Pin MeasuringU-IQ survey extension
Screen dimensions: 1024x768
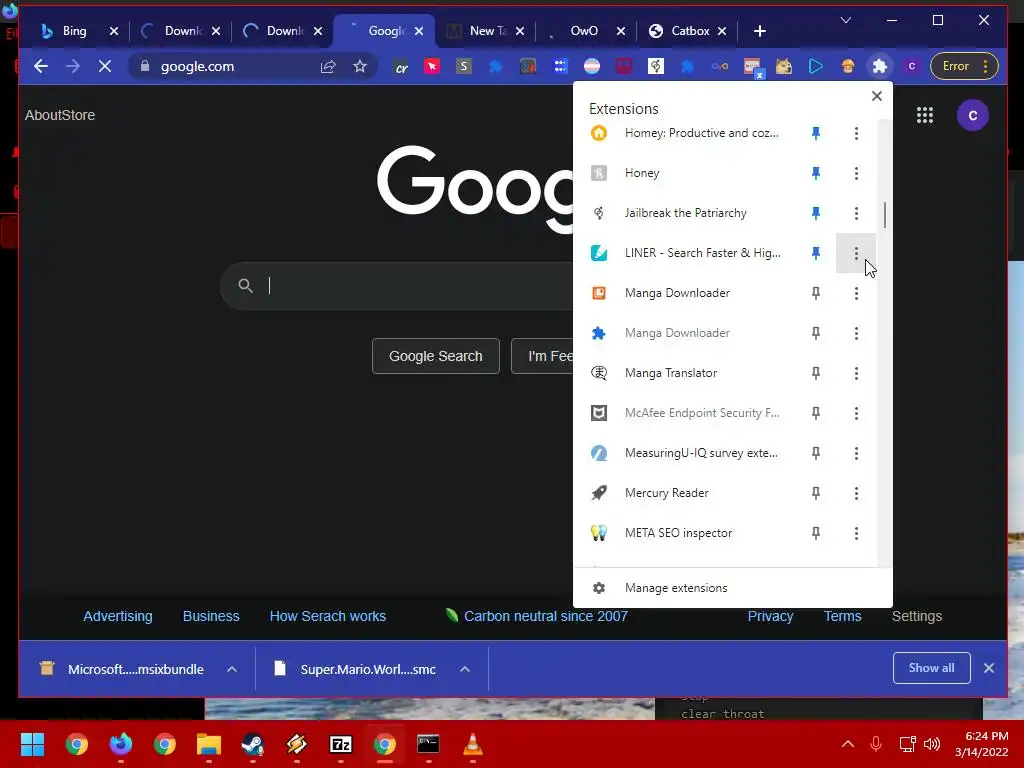(x=816, y=453)
